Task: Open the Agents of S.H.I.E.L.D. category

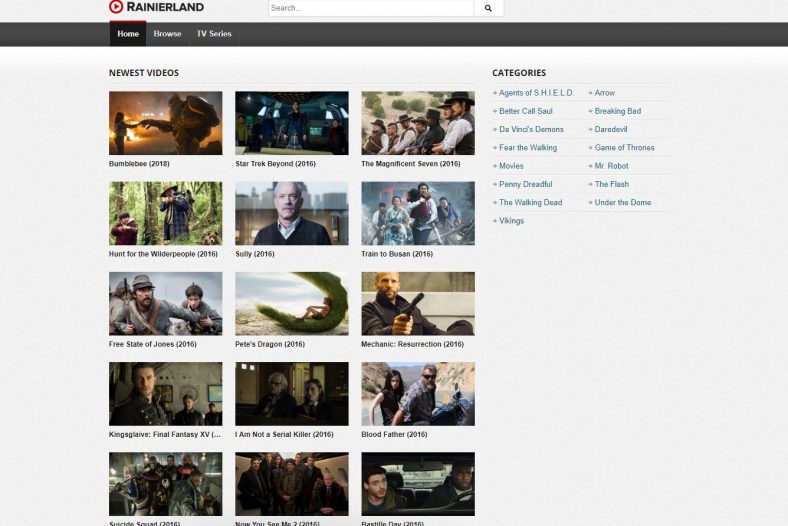Action: click(x=536, y=93)
